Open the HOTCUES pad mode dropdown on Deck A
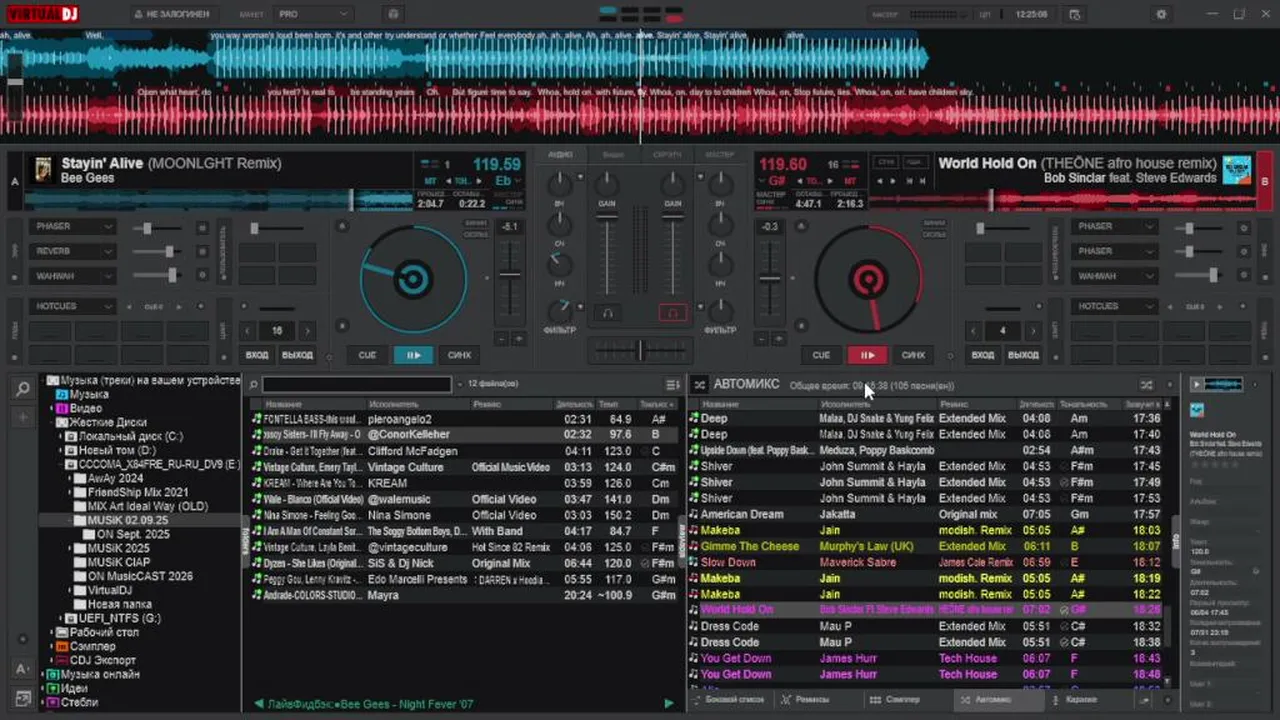The width and height of the screenshot is (1280, 720). click(72, 306)
